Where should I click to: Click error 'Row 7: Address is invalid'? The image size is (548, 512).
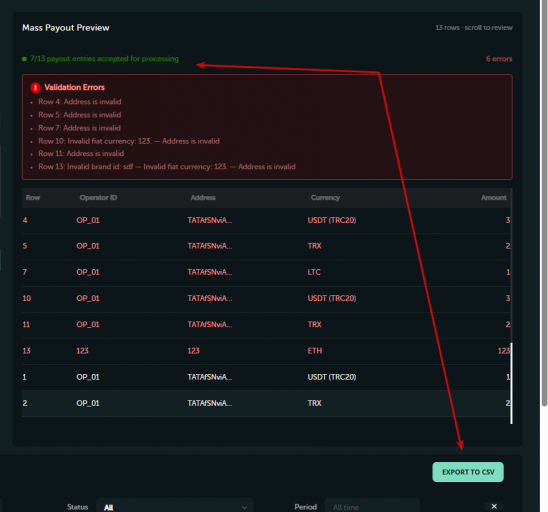tap(79, 128)
